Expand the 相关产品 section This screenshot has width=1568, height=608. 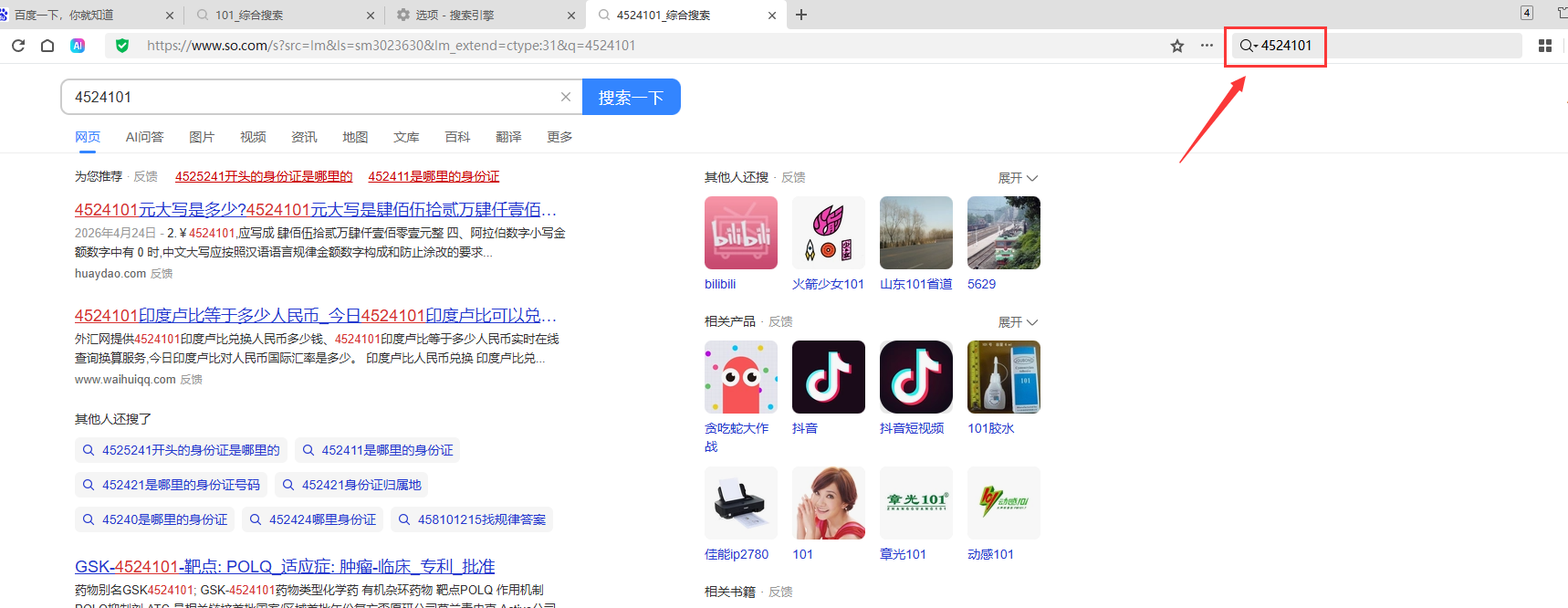click(x=1018, y=322)
